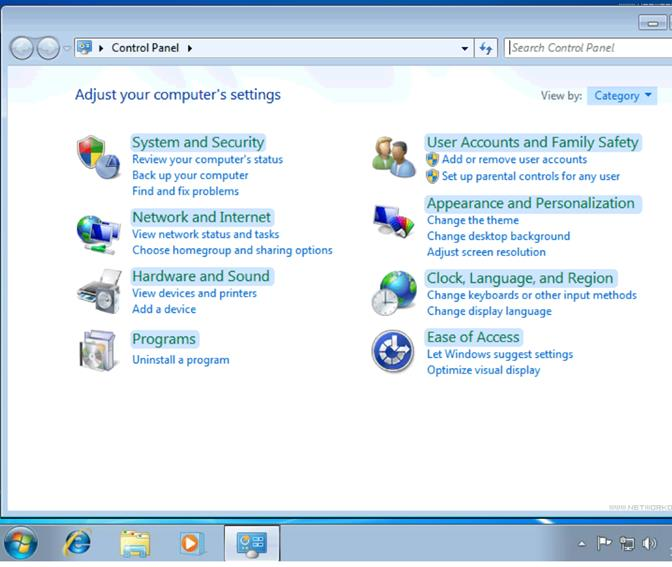
Task: Open Find and fix problems
Action: 185,191
